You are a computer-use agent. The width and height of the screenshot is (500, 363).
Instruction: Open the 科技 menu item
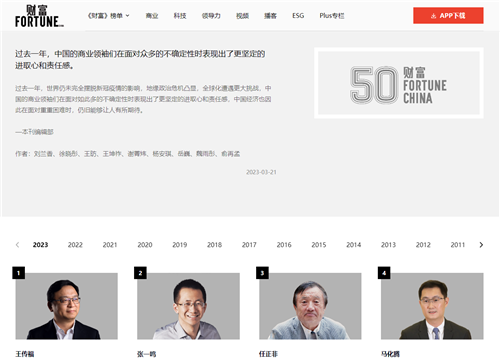click(x=180, y=16)
